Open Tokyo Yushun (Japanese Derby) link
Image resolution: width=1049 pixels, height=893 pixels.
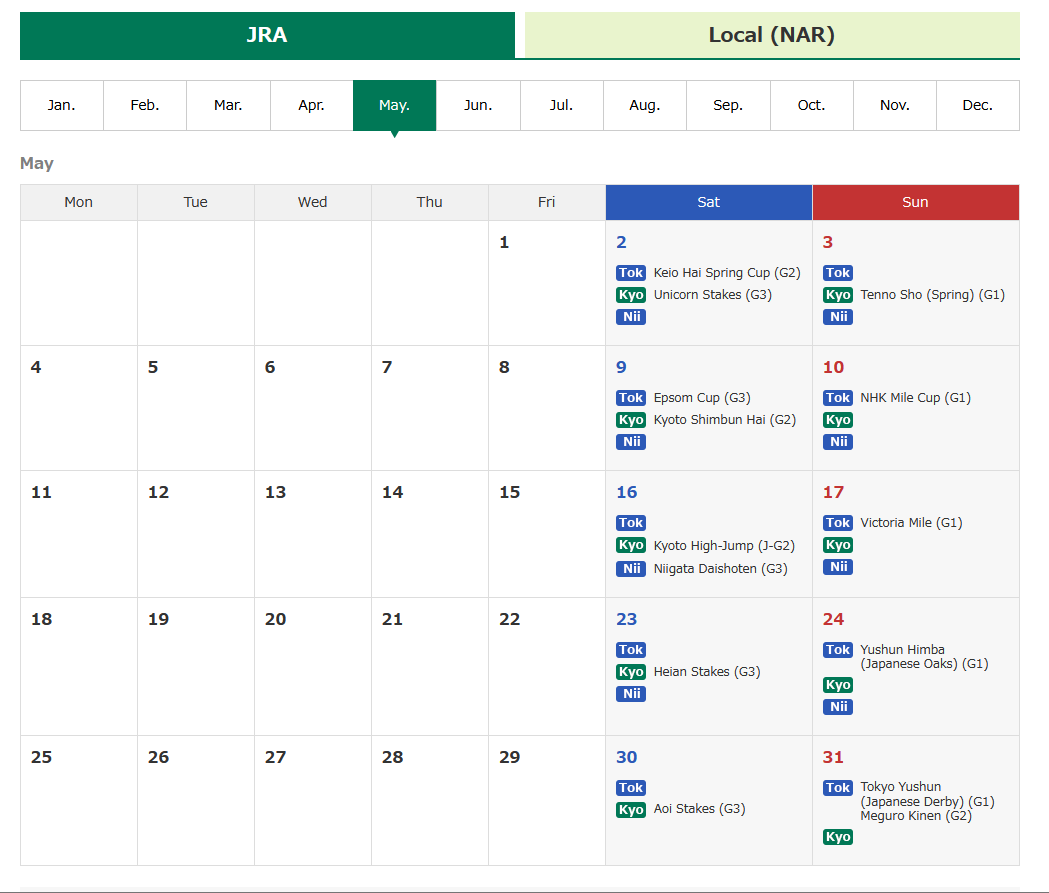(x=927, y=794)
